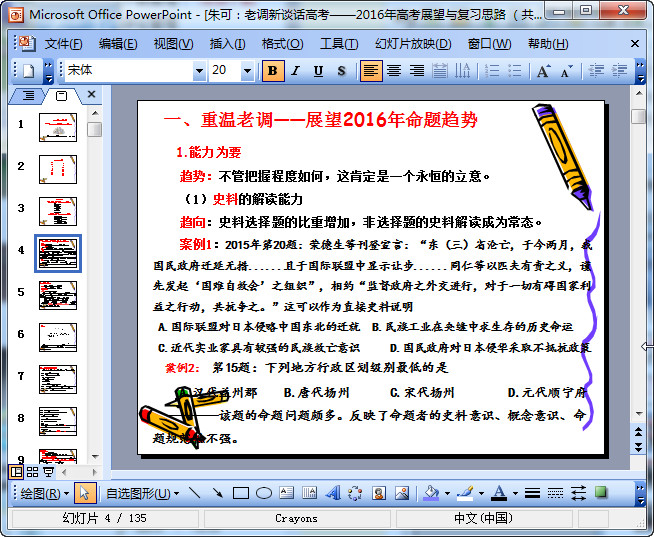Viewport: 654px width, 537px height.
Task: Toggle numbered list
Action: coord(492,71)
